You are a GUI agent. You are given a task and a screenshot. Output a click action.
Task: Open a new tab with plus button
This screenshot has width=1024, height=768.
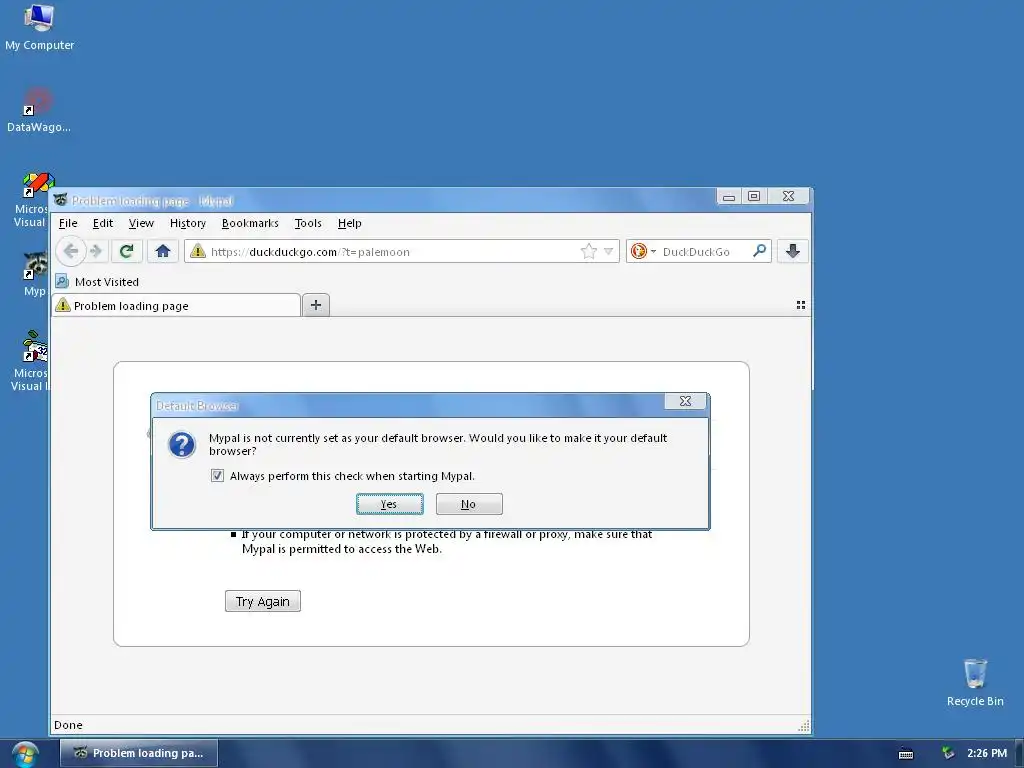coord(316,305)
